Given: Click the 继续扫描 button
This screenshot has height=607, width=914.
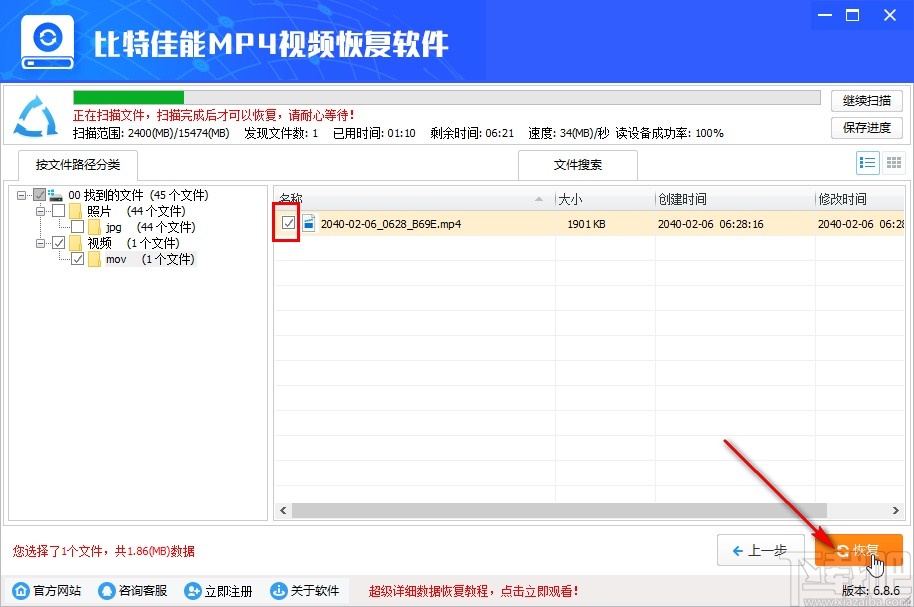Looking at the screenshot, I should [x=867, y=101].
